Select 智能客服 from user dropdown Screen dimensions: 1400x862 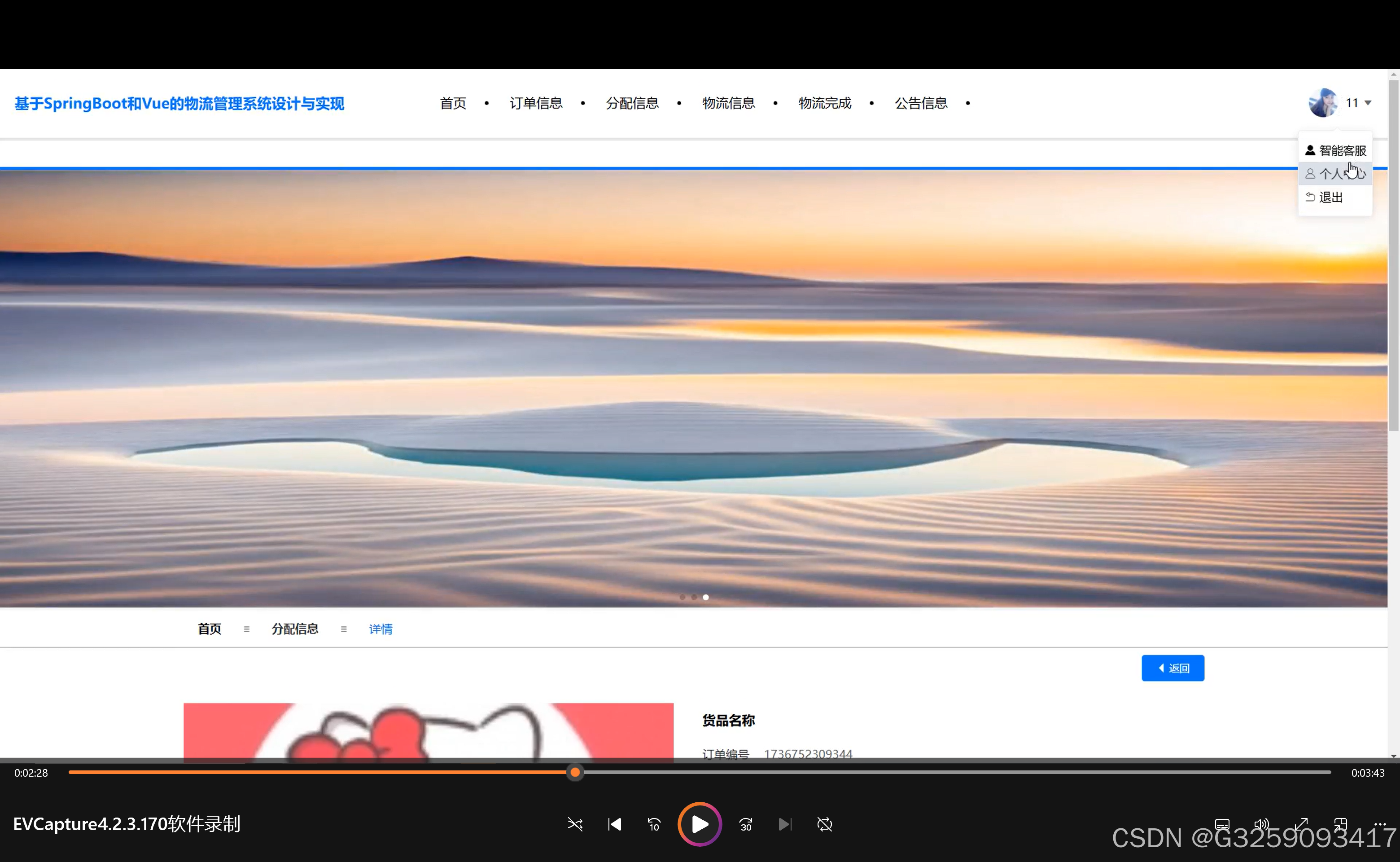click(x=1336, y=150)
